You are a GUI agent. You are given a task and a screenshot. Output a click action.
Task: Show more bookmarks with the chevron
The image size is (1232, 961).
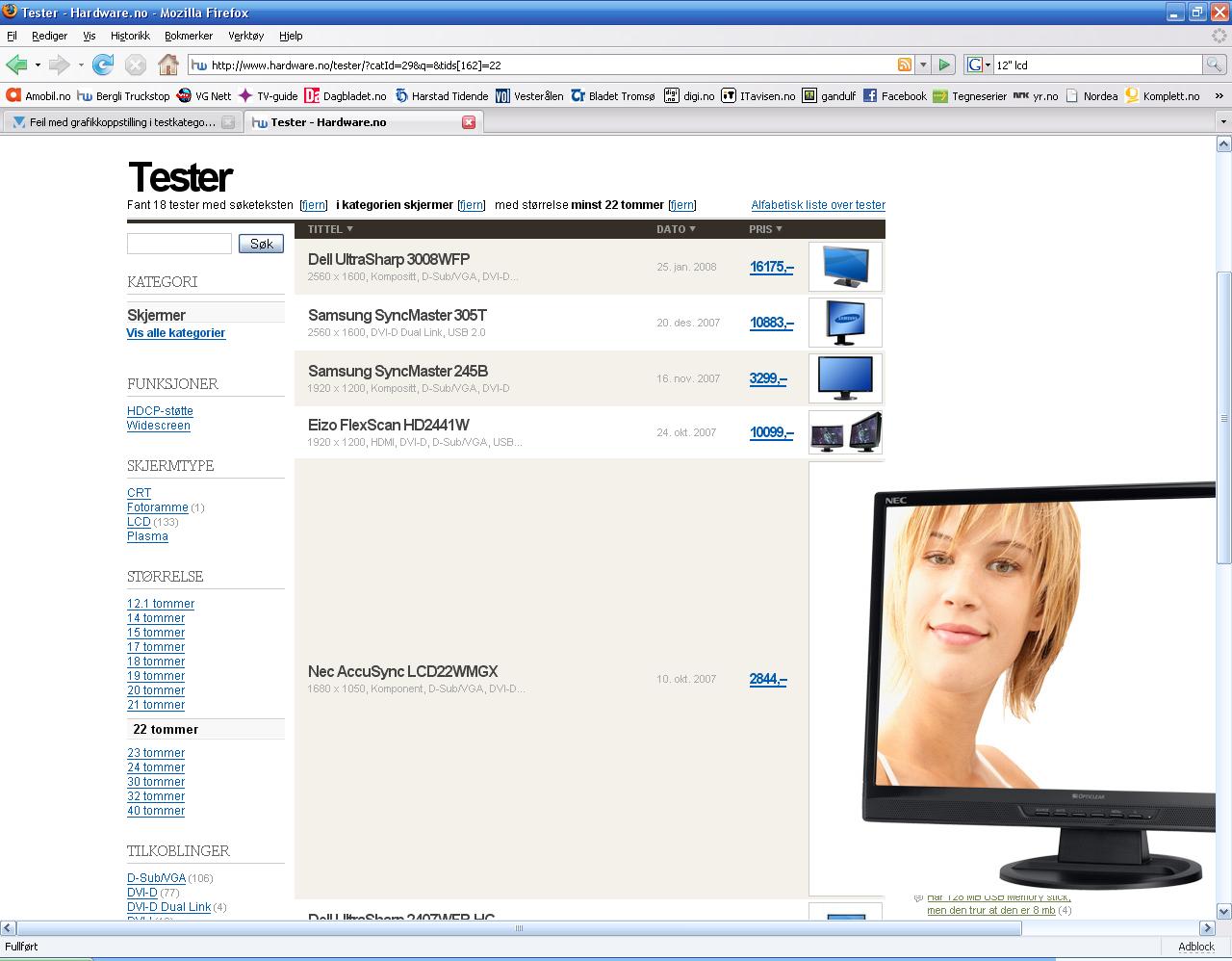coord(1219,95)
